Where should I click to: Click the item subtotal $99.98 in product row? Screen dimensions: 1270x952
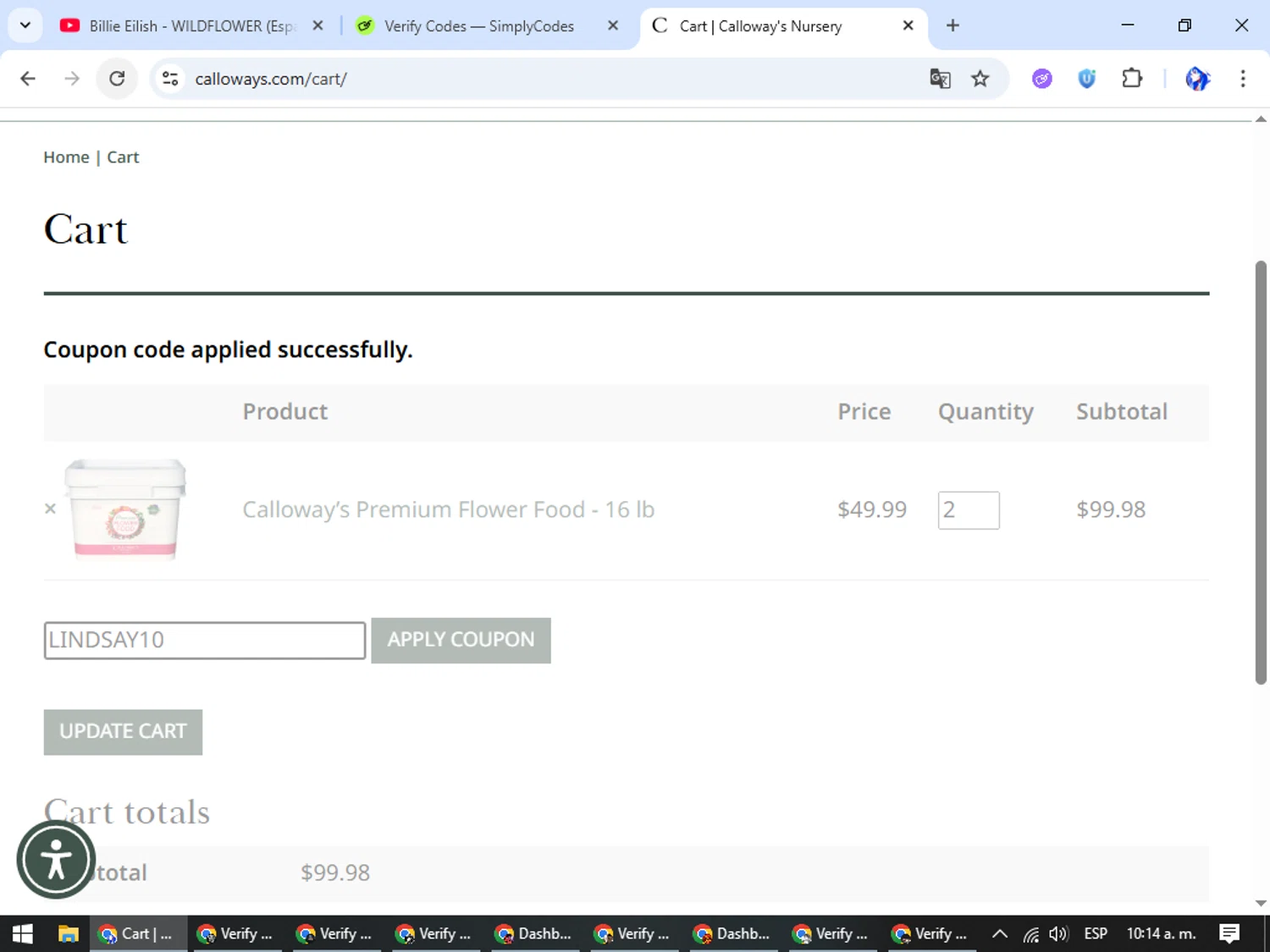click(x=1111, y=509)
